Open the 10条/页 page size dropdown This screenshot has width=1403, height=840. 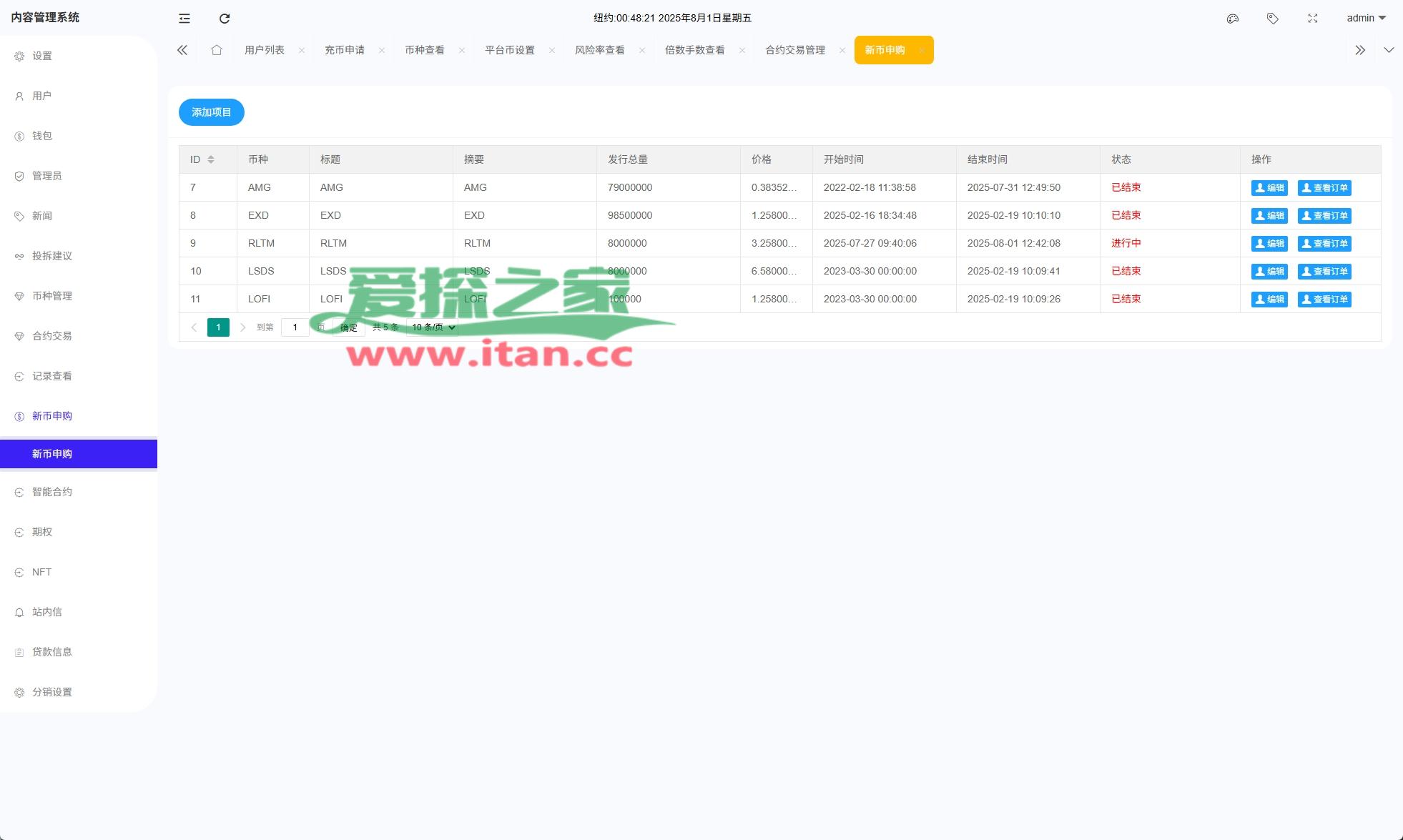point(433,327)
